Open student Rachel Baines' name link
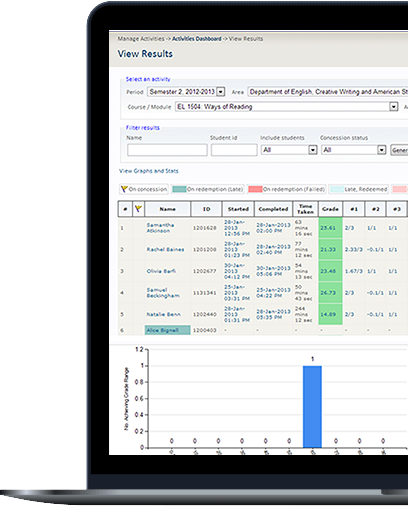The image size is (408, 509). [x=165, y=249]
